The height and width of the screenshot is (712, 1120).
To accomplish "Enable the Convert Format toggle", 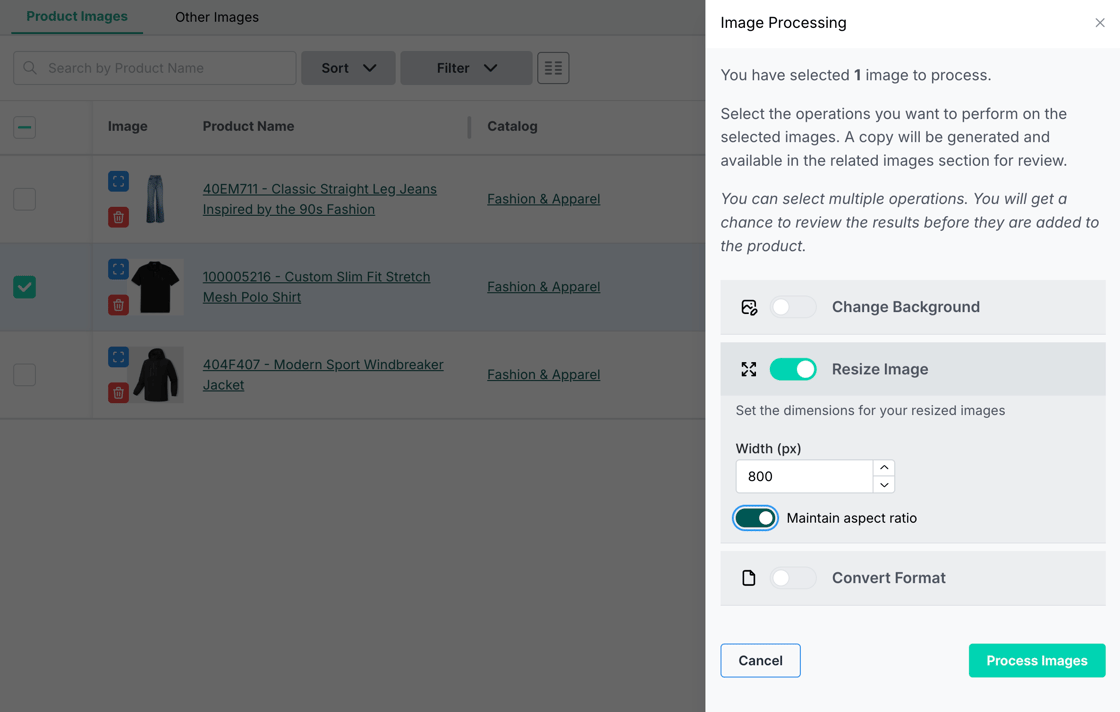I will (x=793, y=578).
